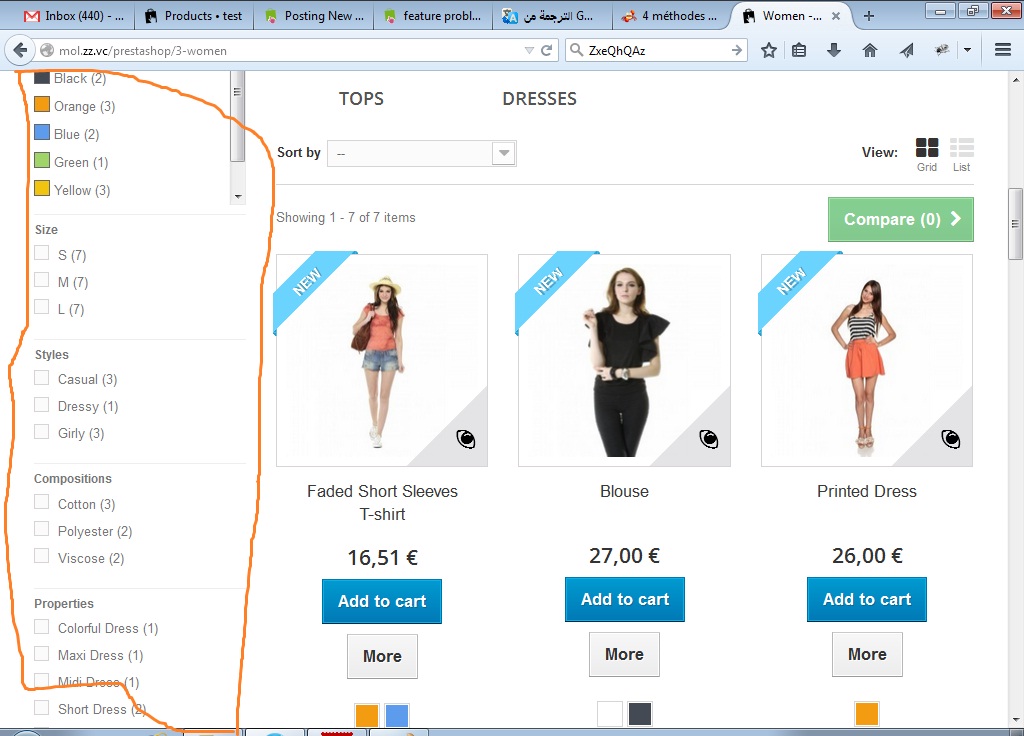
Task: Quick view icon on Blouse product
Action: coord(709,439)
